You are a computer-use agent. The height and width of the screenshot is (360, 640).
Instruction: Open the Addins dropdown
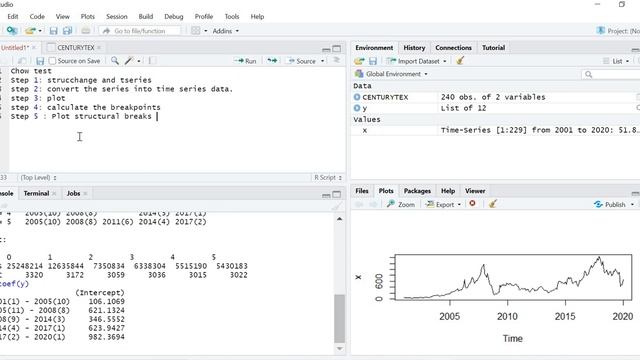[x=226, y=31]
